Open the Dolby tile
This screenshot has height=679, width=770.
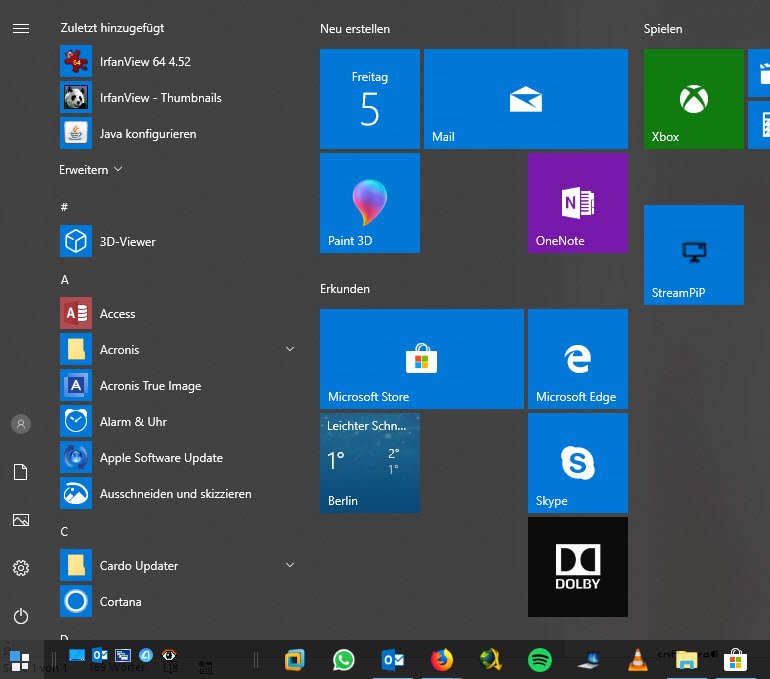pos(577,567)
